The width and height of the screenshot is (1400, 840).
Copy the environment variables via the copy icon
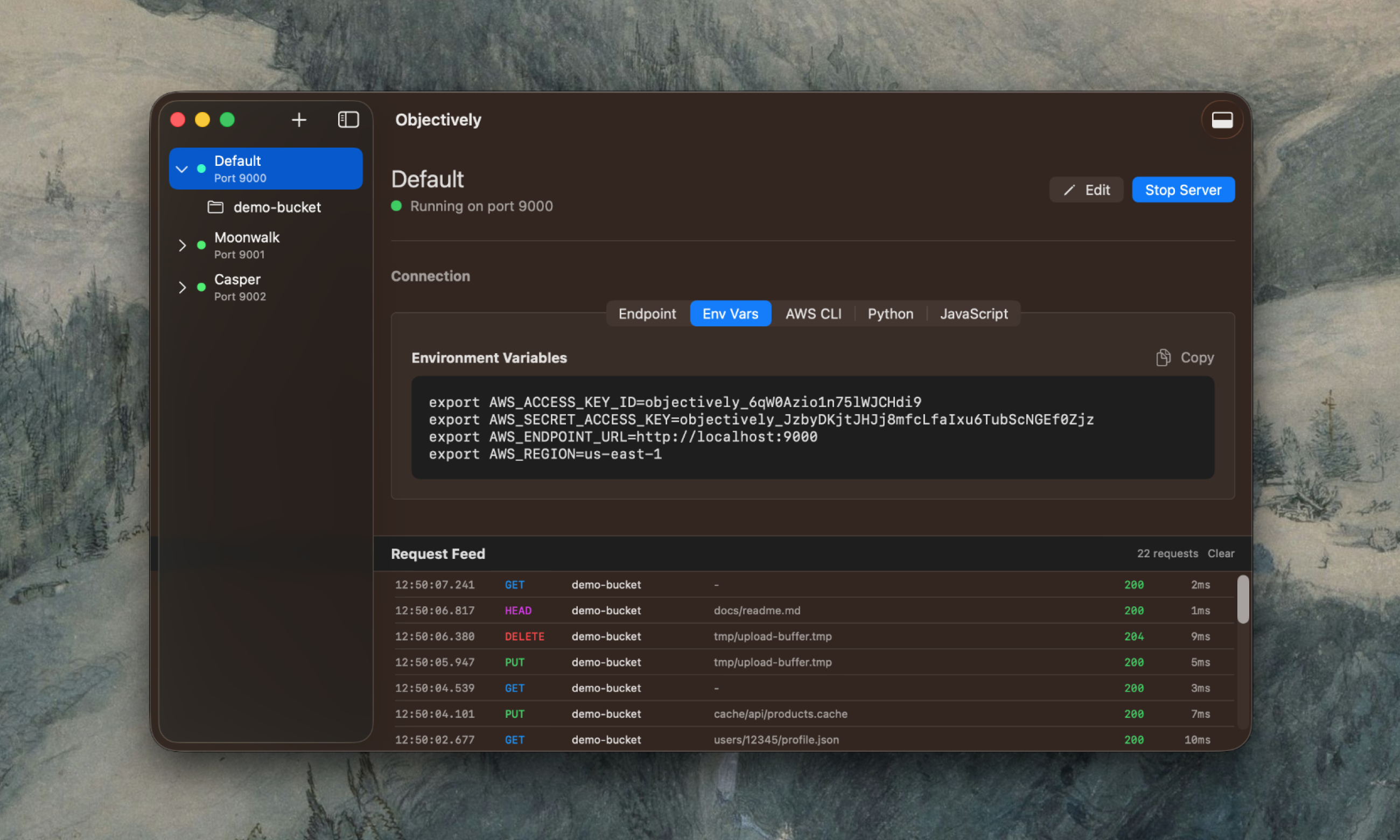[1164, 357]
